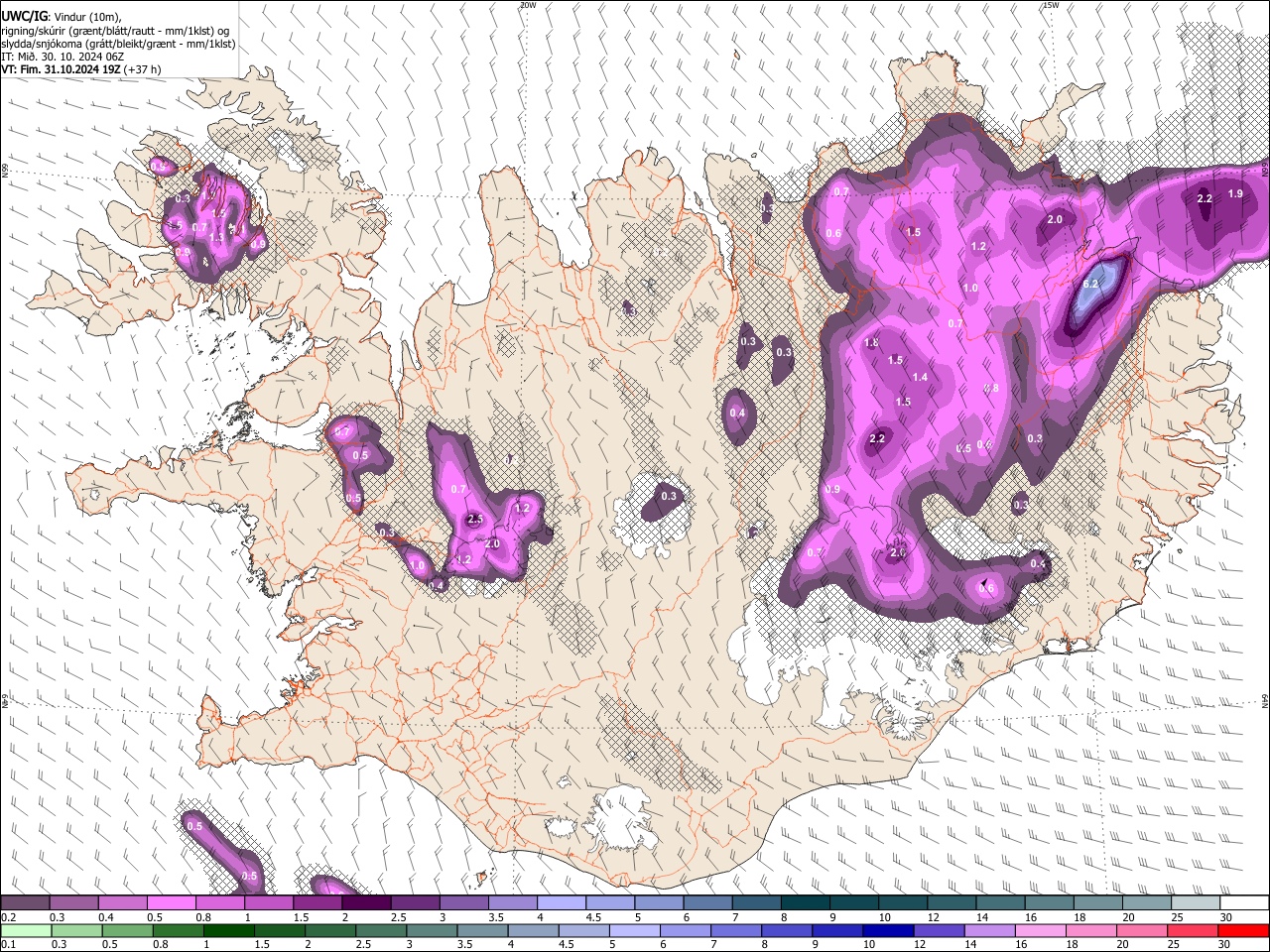Image resolution: width=1270 pixels, height=952 pixels.
Task: Pick snow legend swatch between 6 and 7
Action: pyautogui.click(x=707, y=903)
